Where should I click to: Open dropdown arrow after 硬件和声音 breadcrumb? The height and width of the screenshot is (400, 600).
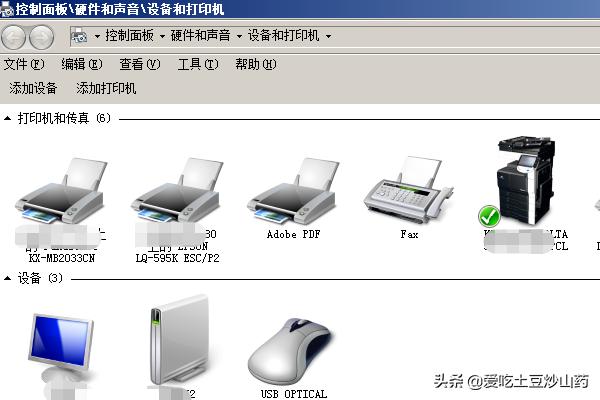239,36
